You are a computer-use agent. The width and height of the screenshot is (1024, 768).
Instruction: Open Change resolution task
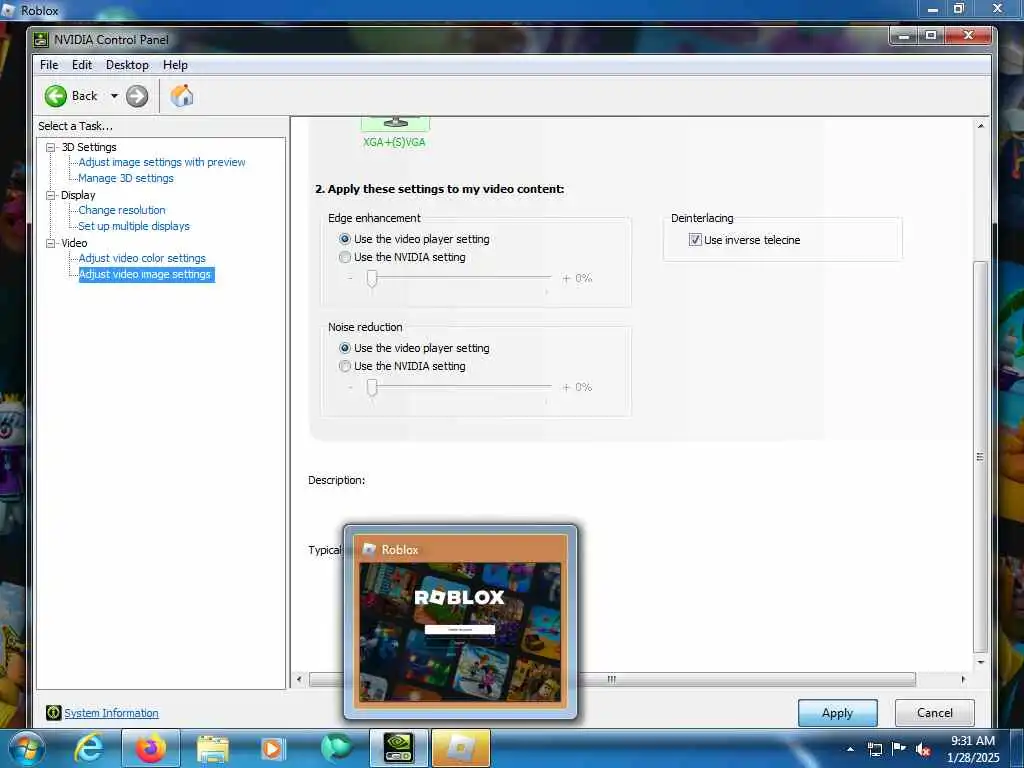coord(122,210)
